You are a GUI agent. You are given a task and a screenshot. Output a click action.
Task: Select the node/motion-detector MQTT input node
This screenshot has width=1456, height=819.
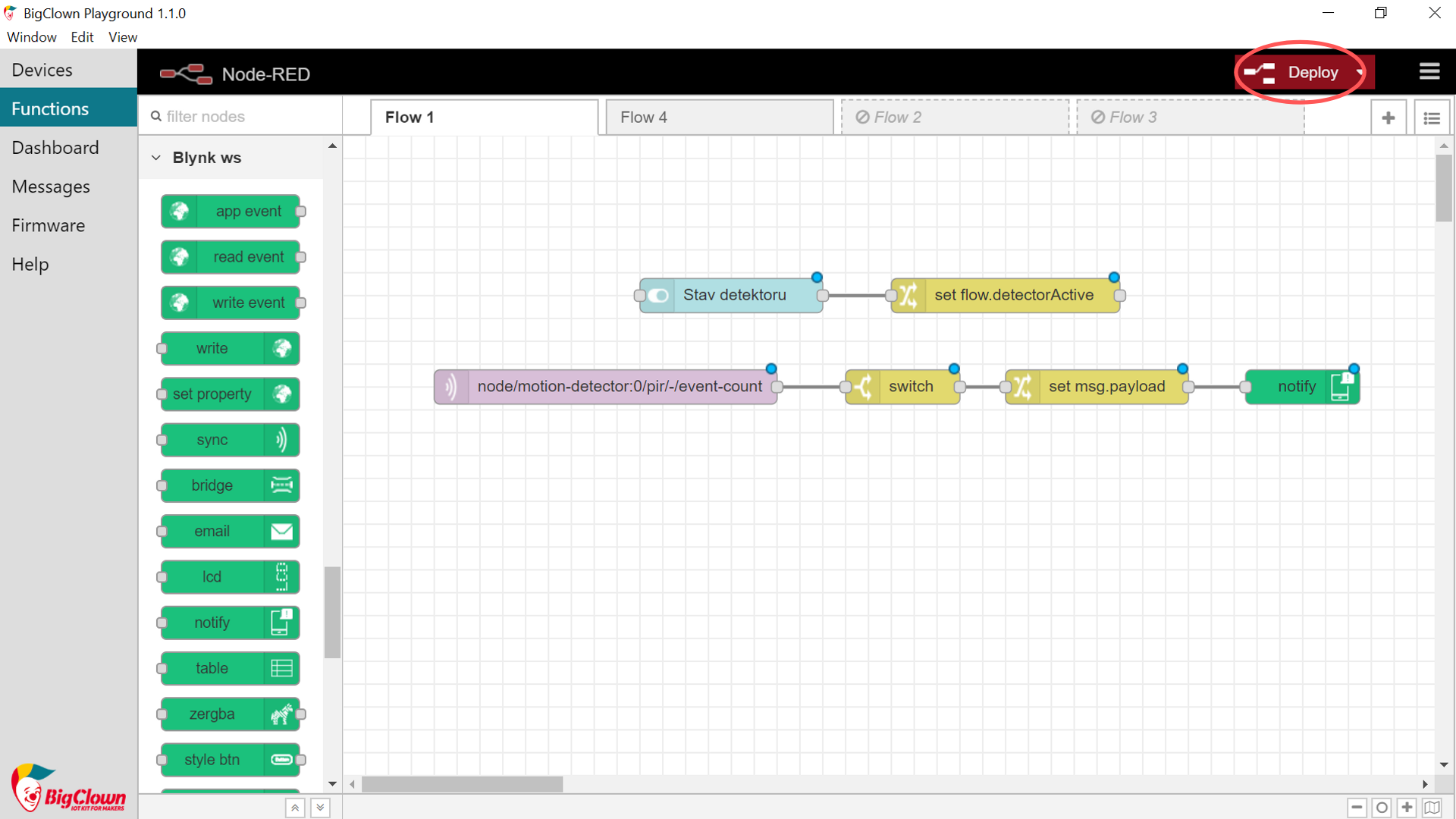[x=605, y=387]
